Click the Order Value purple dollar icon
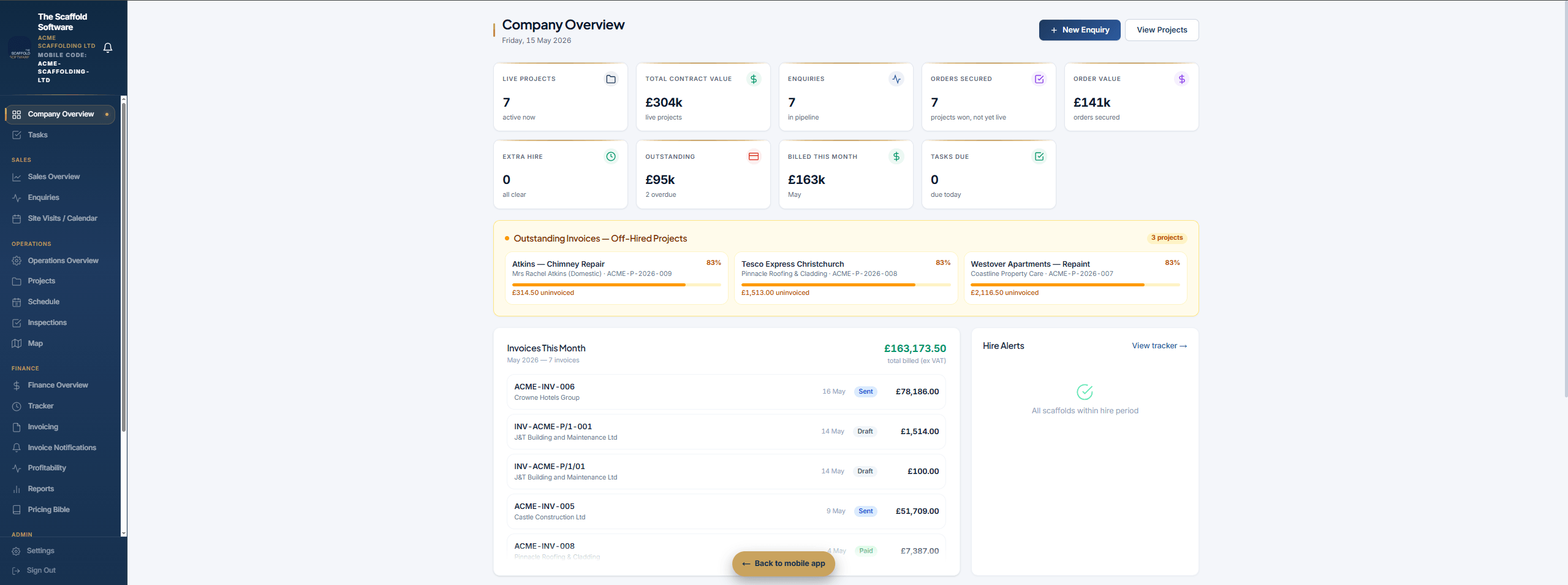Screen dimensions: 1568x585 (x=1182, y=79)
